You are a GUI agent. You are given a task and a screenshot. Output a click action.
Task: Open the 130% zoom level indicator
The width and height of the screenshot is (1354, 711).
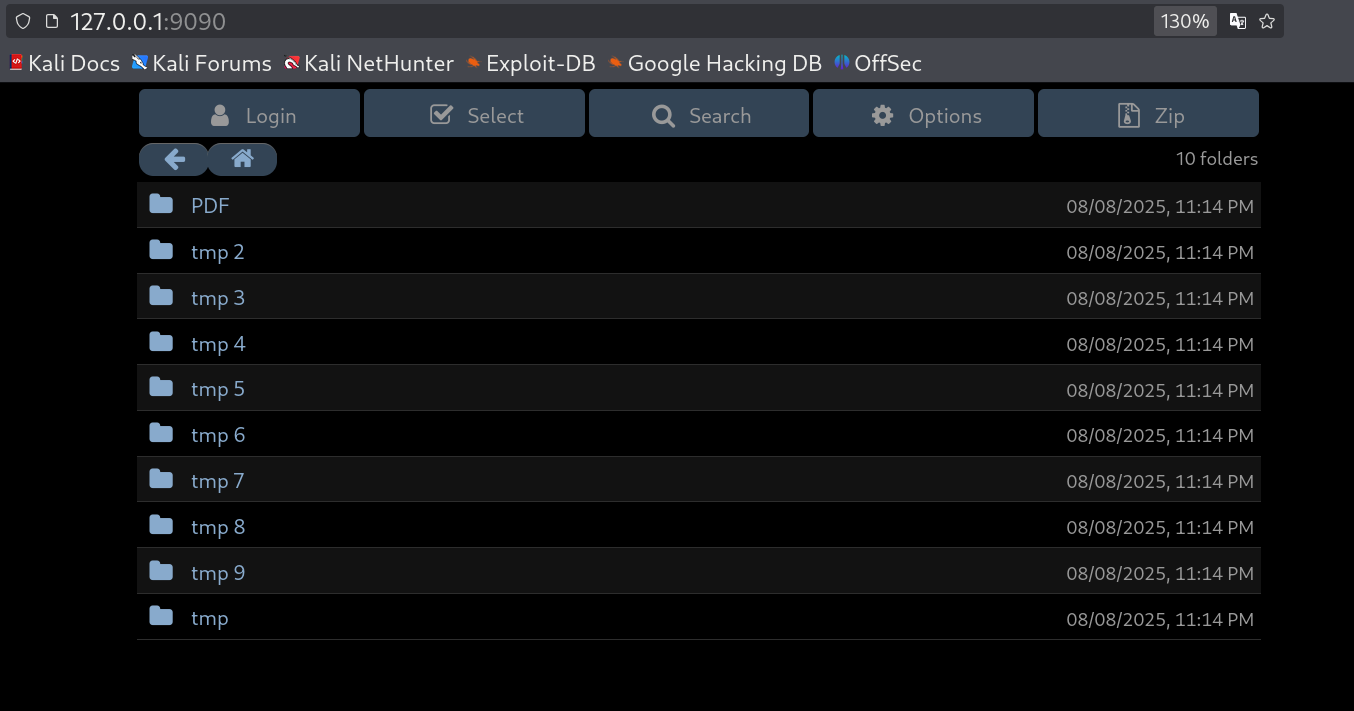[x=1185, y=21]
